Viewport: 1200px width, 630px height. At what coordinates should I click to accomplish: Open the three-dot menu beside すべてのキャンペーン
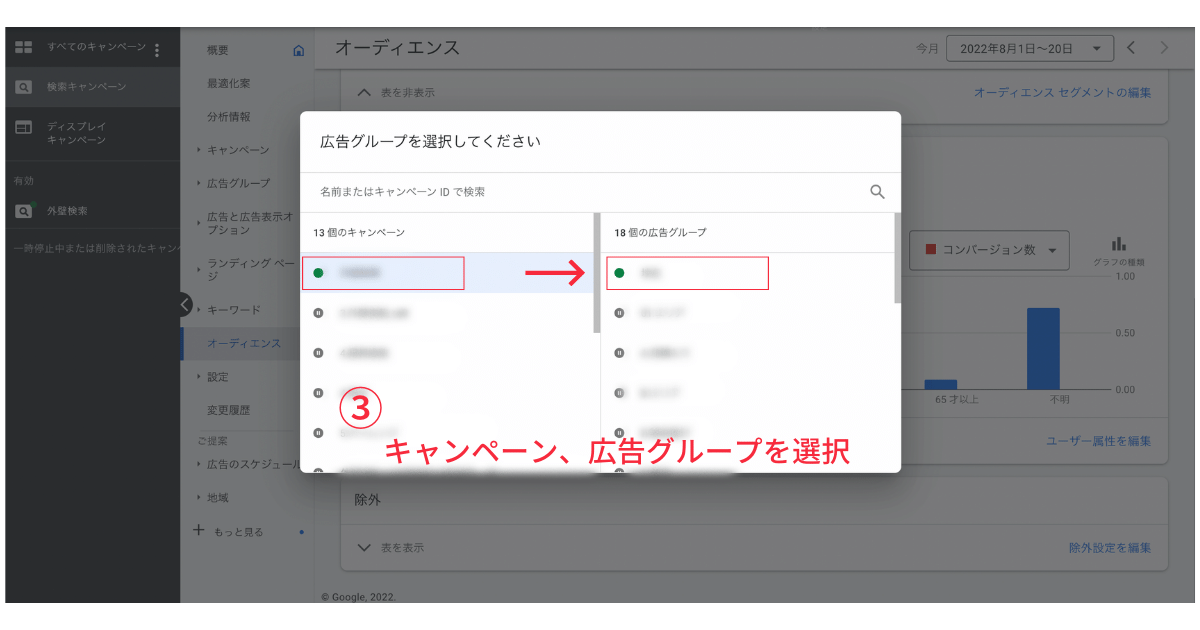pos(157,49)
